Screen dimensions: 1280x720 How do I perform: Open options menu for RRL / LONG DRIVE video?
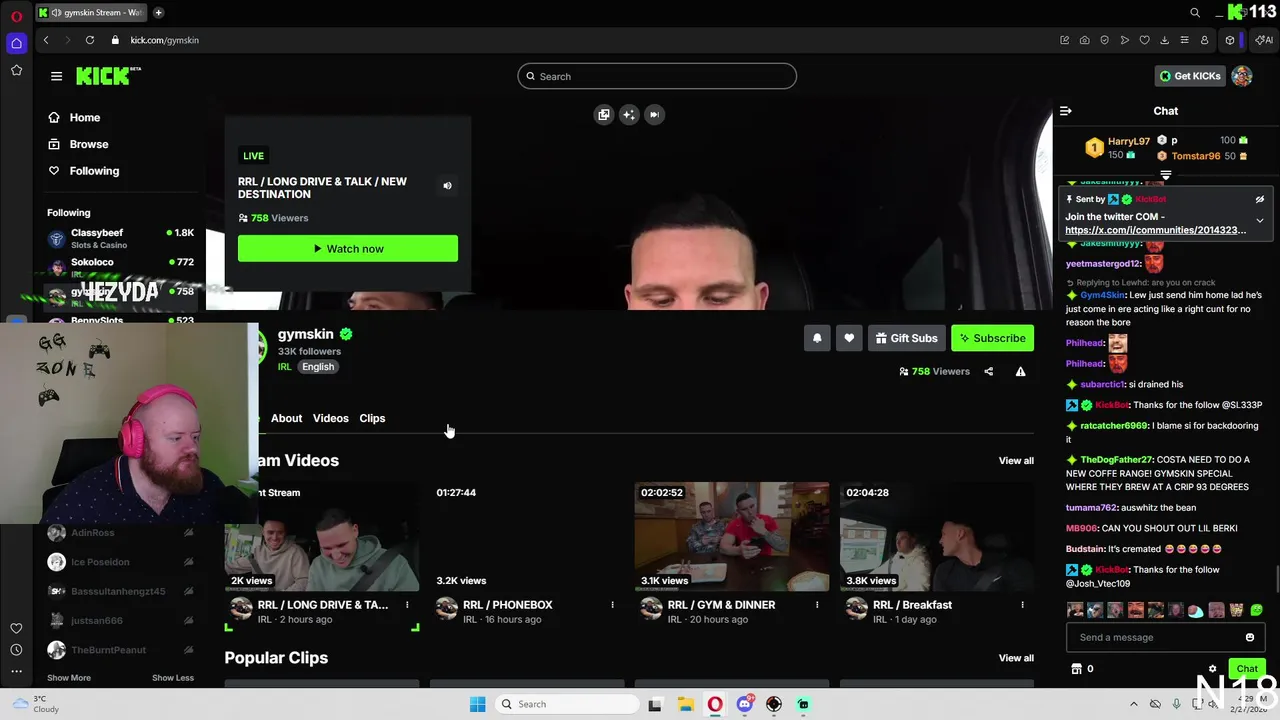407,605
